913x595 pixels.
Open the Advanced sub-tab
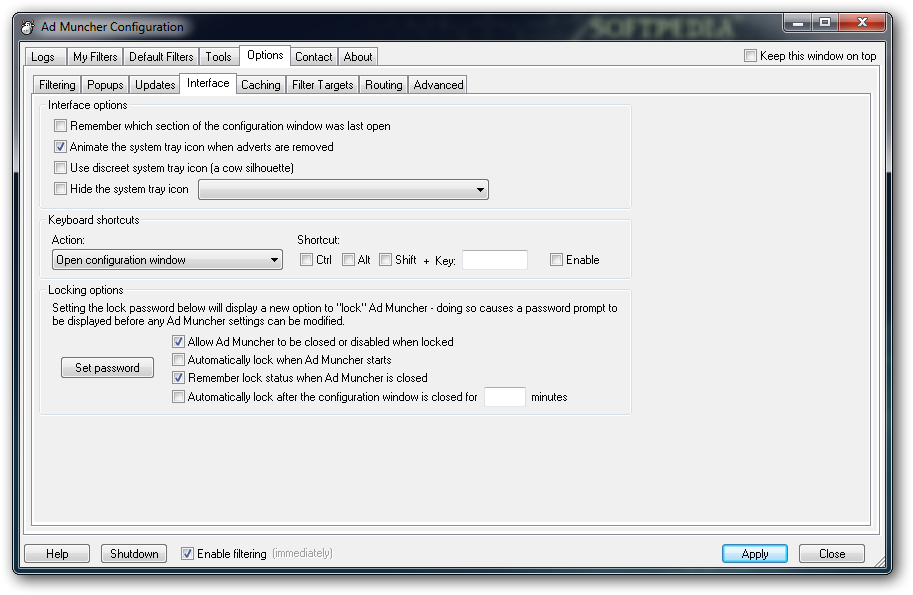pos(438,84)
